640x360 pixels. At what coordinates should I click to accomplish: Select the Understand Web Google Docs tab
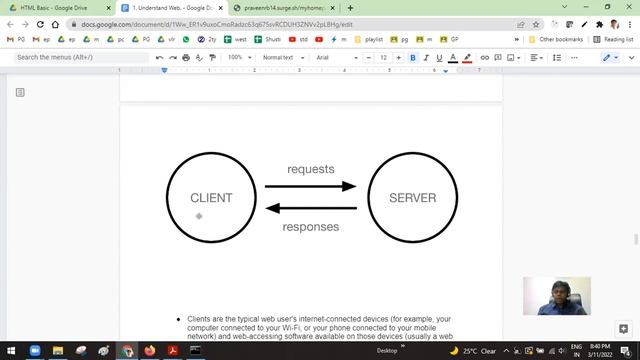coord(172,8)
